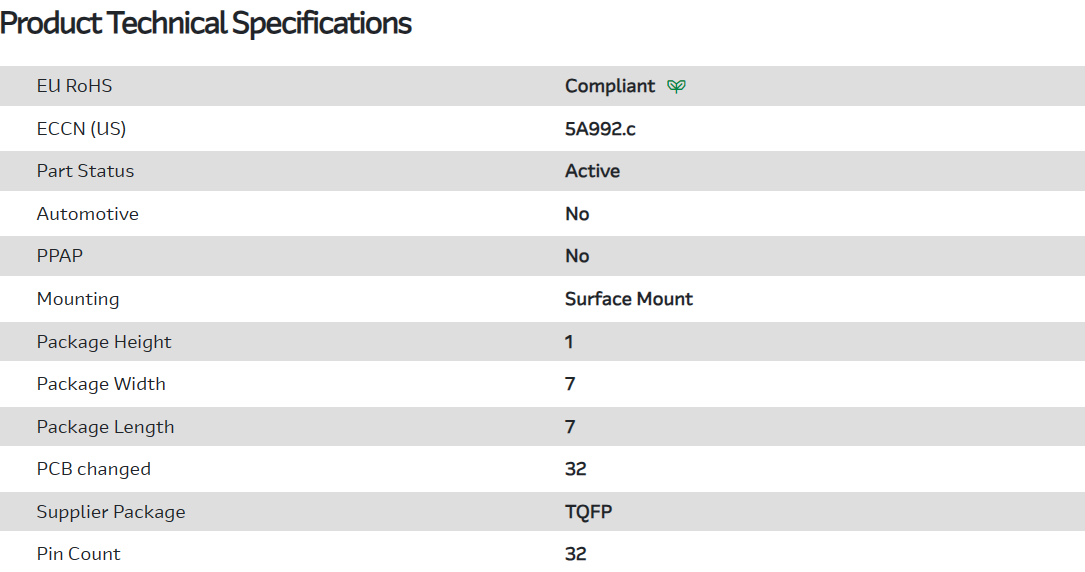
Task: Click the Package Length label
Action: [105, 427]
